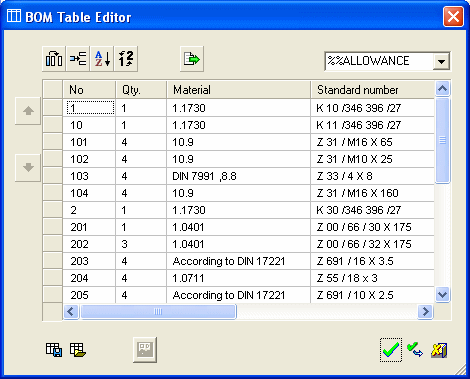470x379 pixels.
Task: Click the load table from folder icon
Action: click(78, 350)
